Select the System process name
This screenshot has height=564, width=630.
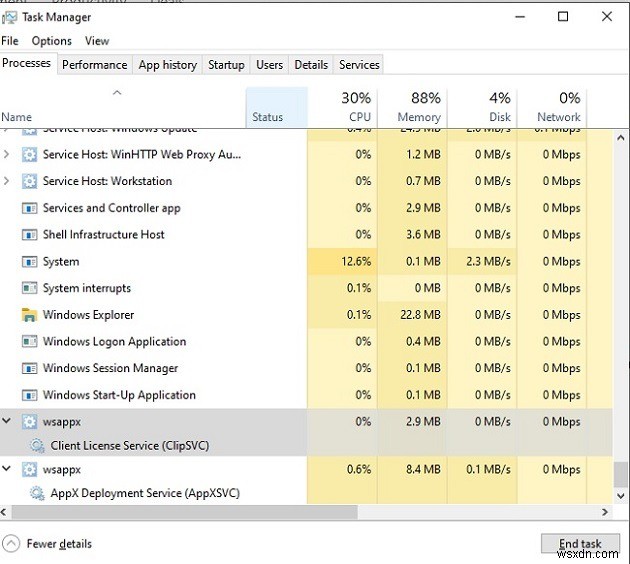[x=61, y=262]
